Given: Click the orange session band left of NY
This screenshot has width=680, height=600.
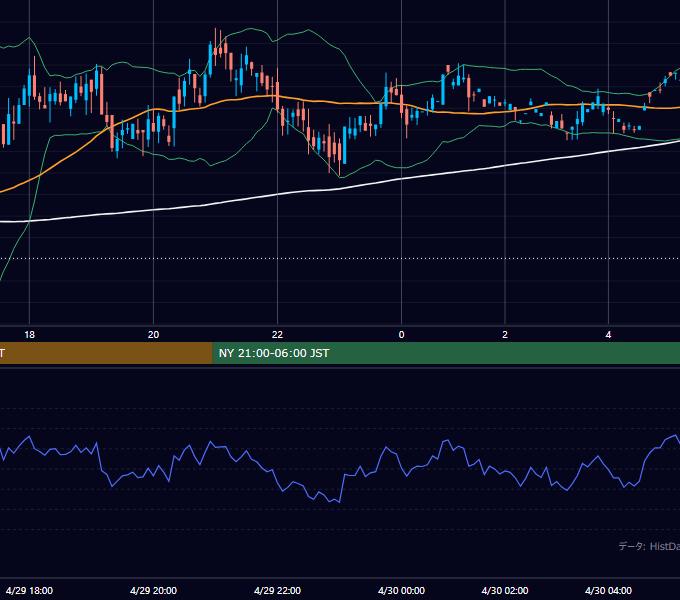Looking at the screenshot, I should click(106, 353).
